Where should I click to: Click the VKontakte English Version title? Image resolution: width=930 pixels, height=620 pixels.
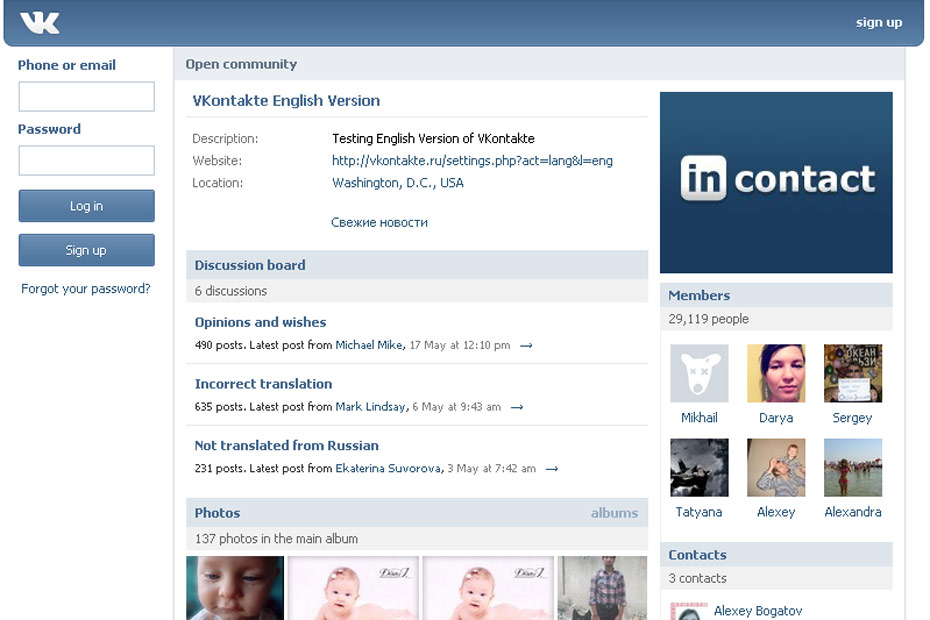pyautogui.click(x=286, y=101)
